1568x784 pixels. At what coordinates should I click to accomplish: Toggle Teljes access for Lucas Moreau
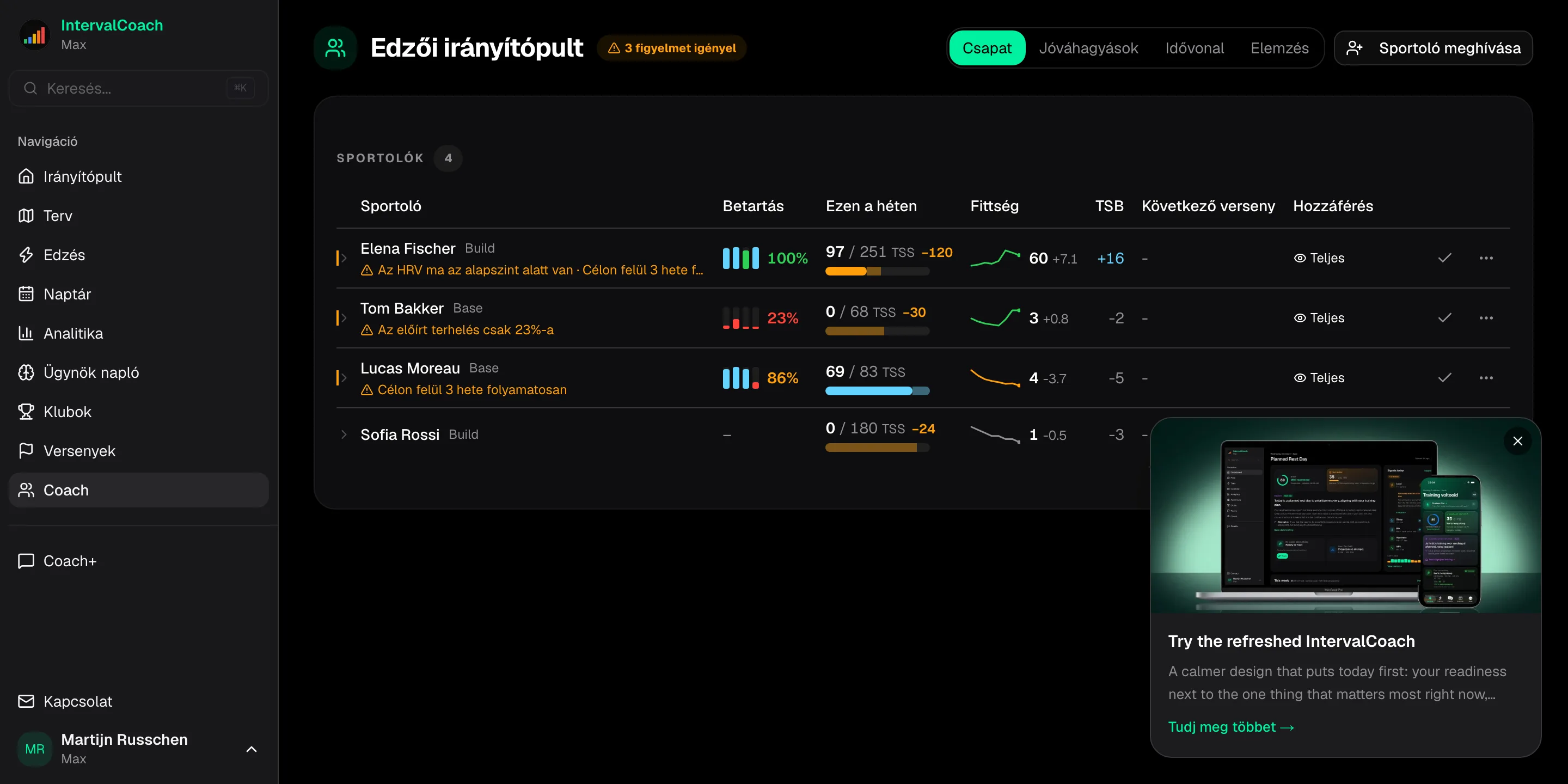[x=1319, y=377]
